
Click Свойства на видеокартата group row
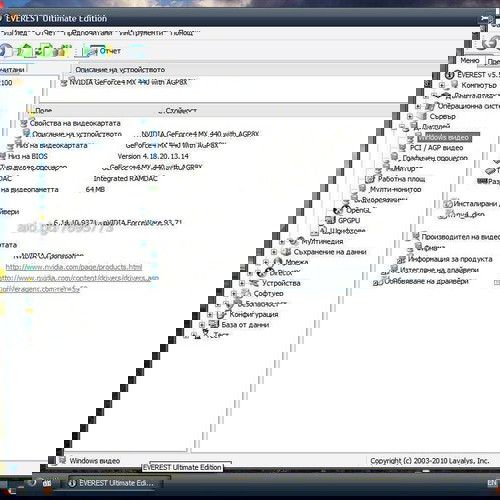point(75,123)
